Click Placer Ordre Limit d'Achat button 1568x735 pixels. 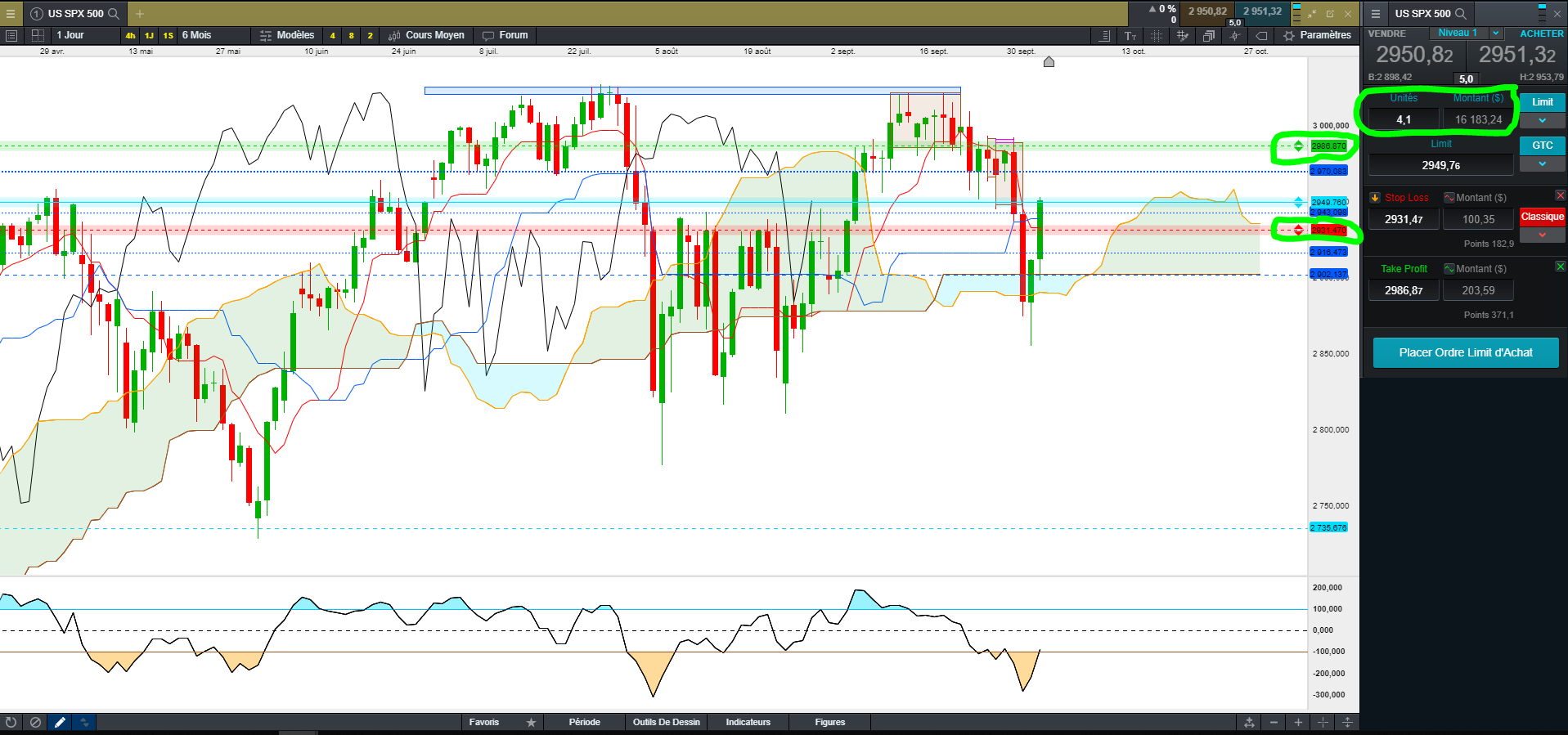click(x=1466, y=352)
